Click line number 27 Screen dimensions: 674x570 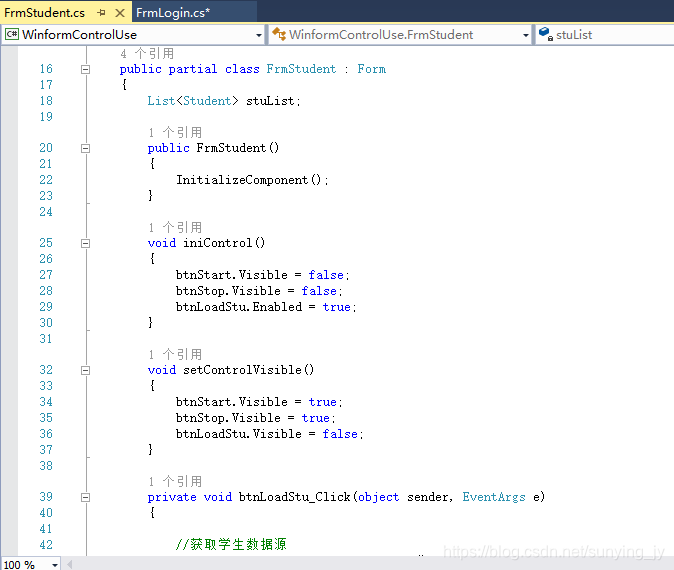pyautogui.click(x=46, y=275)
